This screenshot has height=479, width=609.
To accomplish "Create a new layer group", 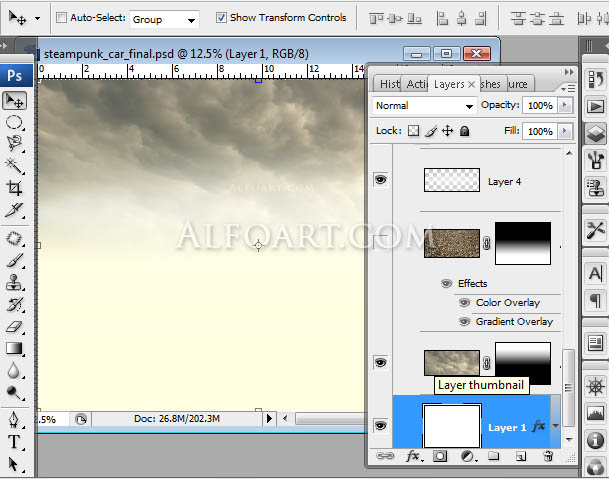I will coord(494,455).
